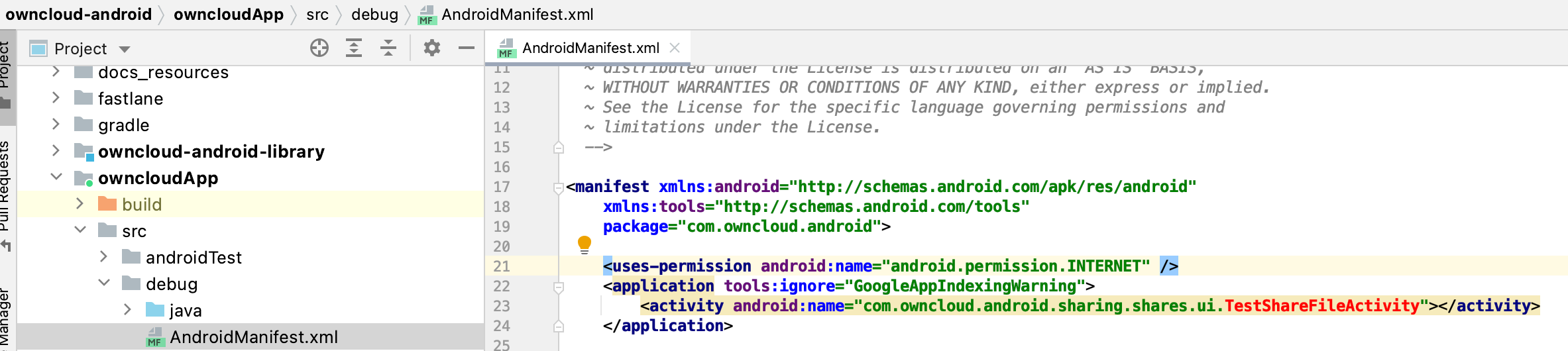Click the xmlns:tools attribute on line 18

(x=654, y=207)
